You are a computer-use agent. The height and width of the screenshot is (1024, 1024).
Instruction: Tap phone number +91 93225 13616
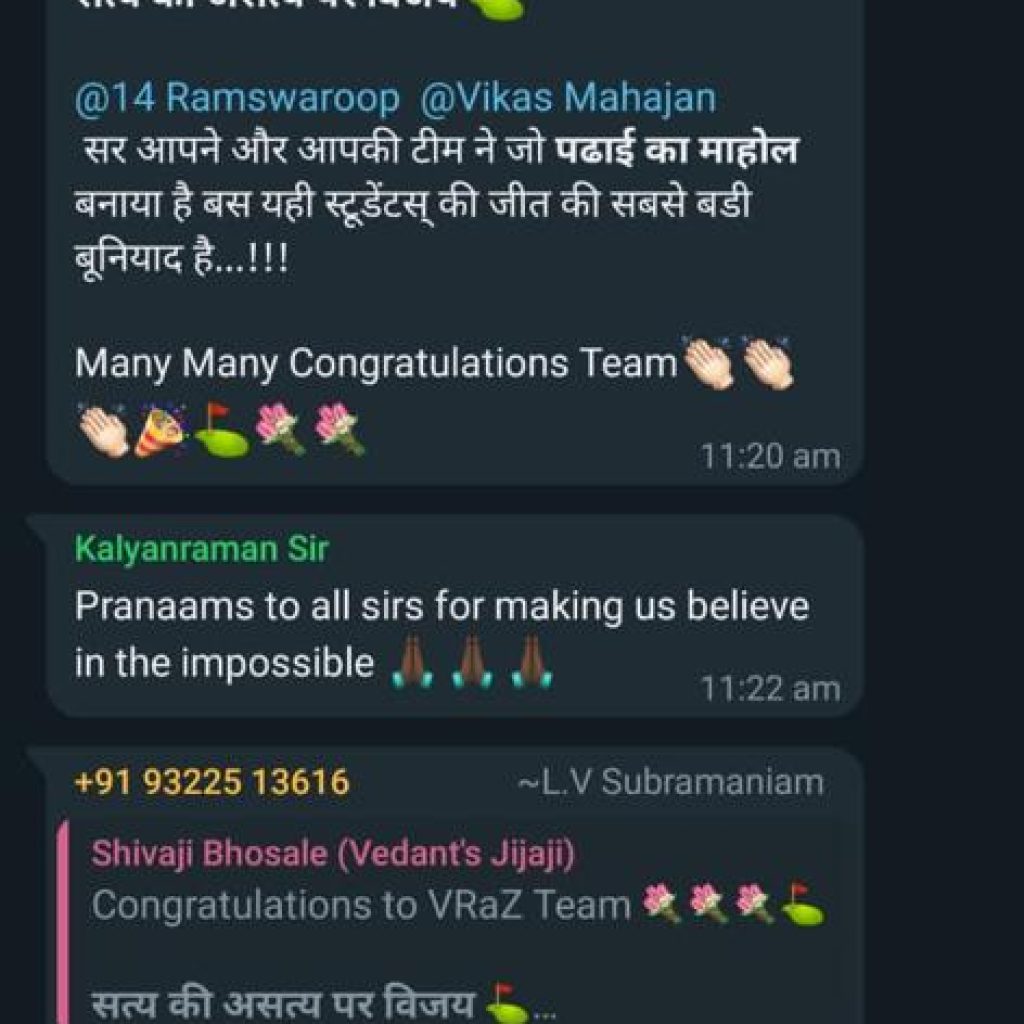[x=212, y=782]
